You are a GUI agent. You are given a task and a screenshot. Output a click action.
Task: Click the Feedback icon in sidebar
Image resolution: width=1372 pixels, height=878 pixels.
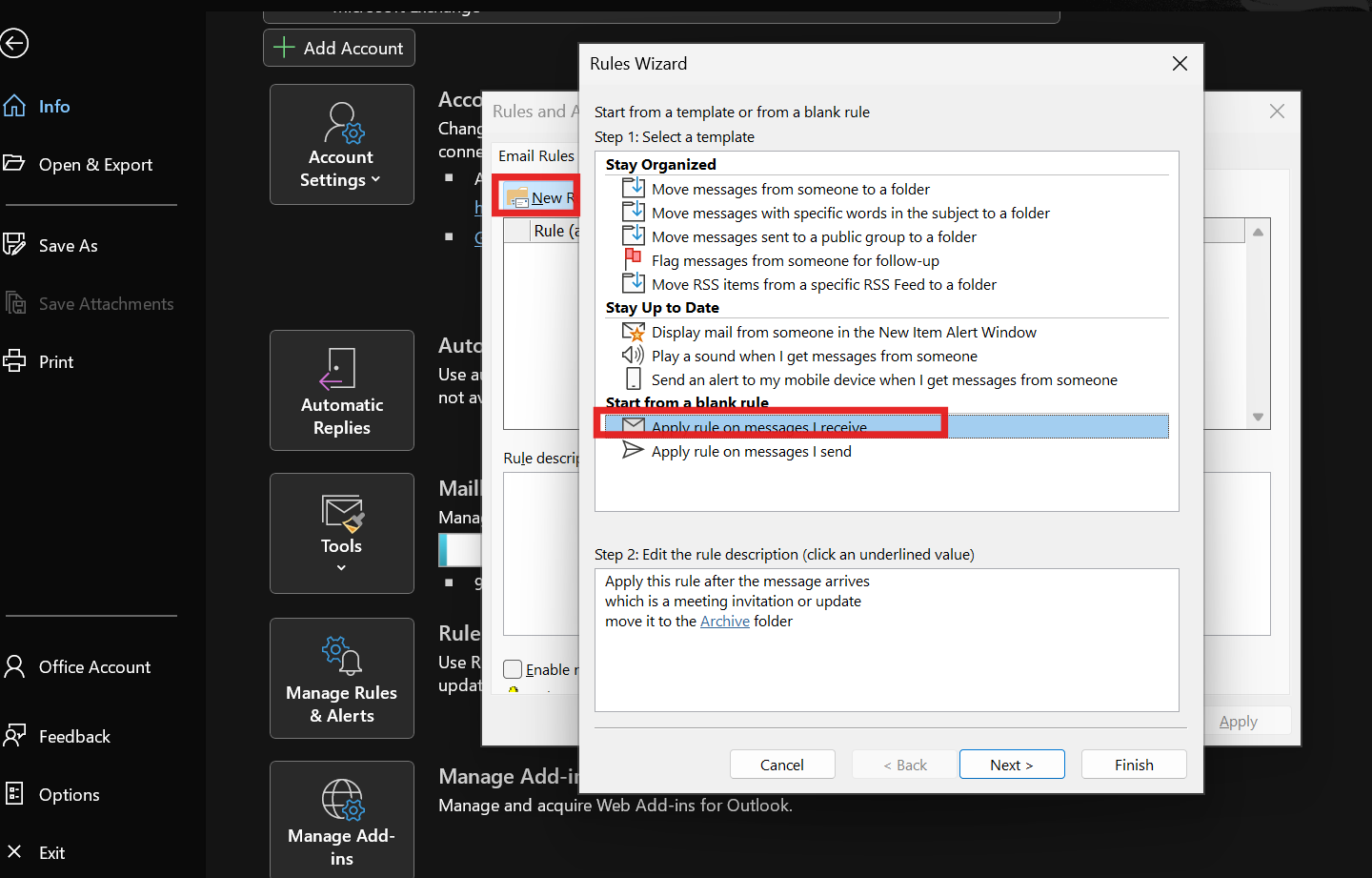pos(14,736)
